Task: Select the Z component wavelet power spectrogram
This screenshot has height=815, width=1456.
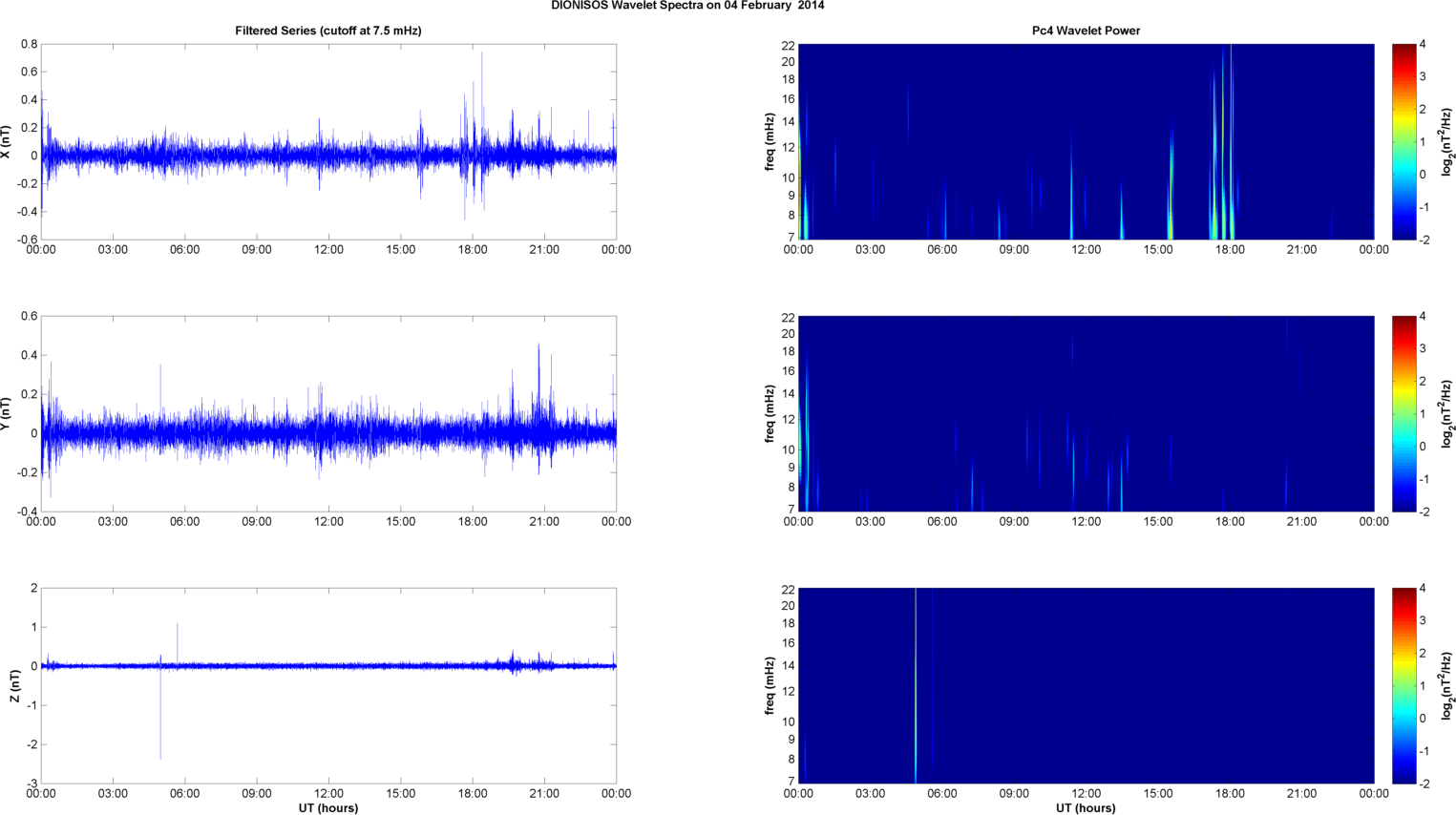Action: point(1086,685)
